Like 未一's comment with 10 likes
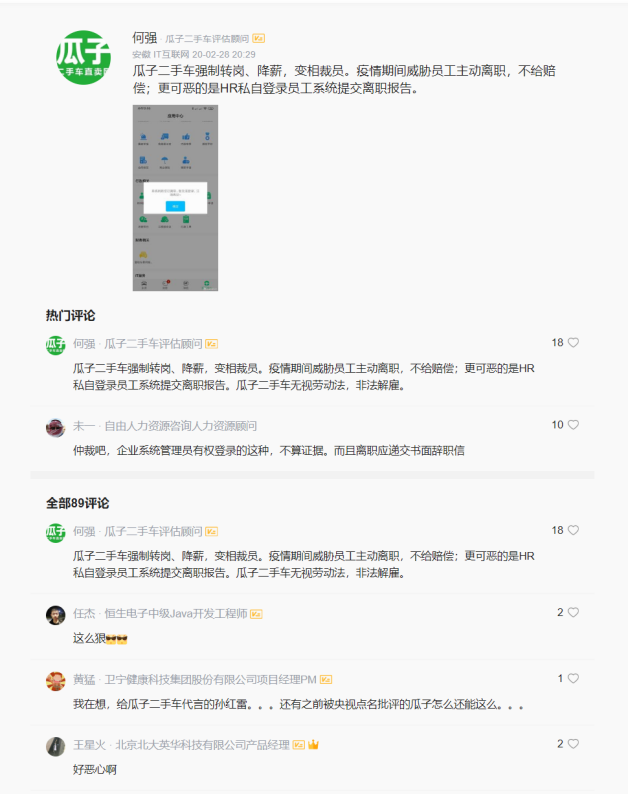This screenshot has width=628, height=794. pos(573,425)
